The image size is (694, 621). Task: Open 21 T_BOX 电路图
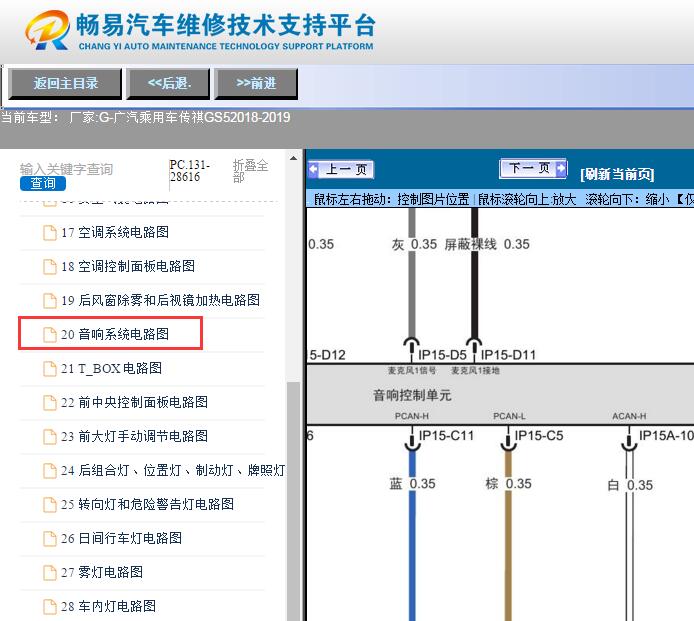click(x=111, y=368)
